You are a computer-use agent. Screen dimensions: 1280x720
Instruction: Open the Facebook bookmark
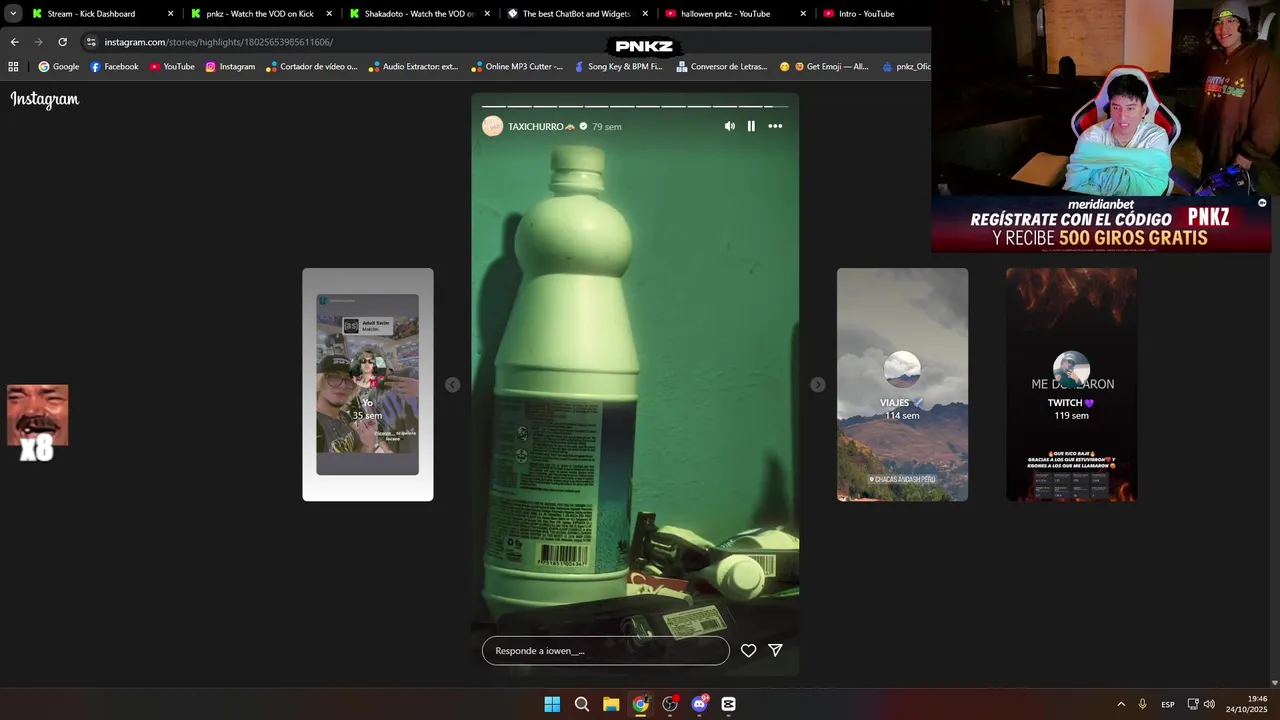(114, 67)
